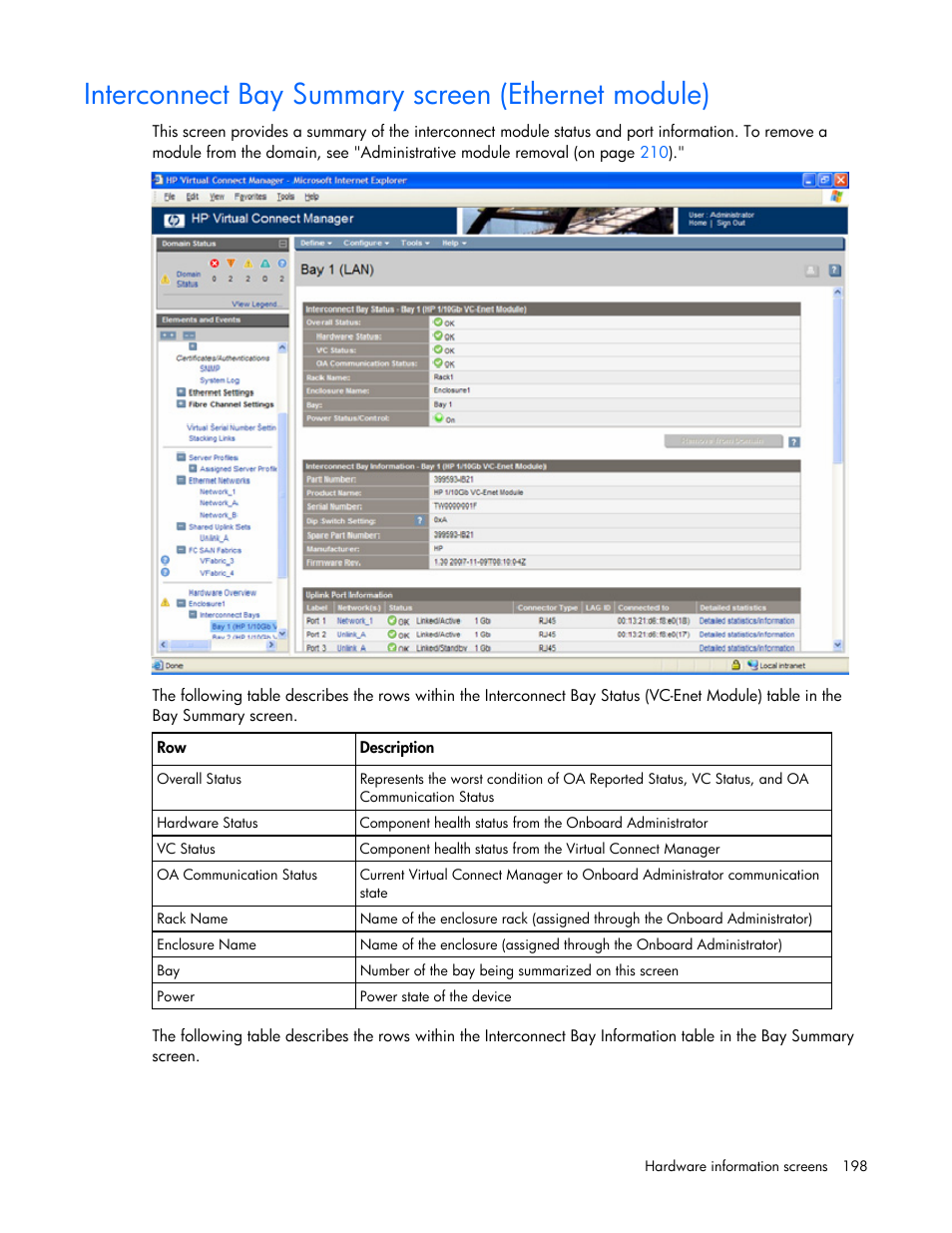This screenshot has width=952, height=1233.
Task: Open Detailed statistics link for Port 1
Action: (x=746, y=621)
